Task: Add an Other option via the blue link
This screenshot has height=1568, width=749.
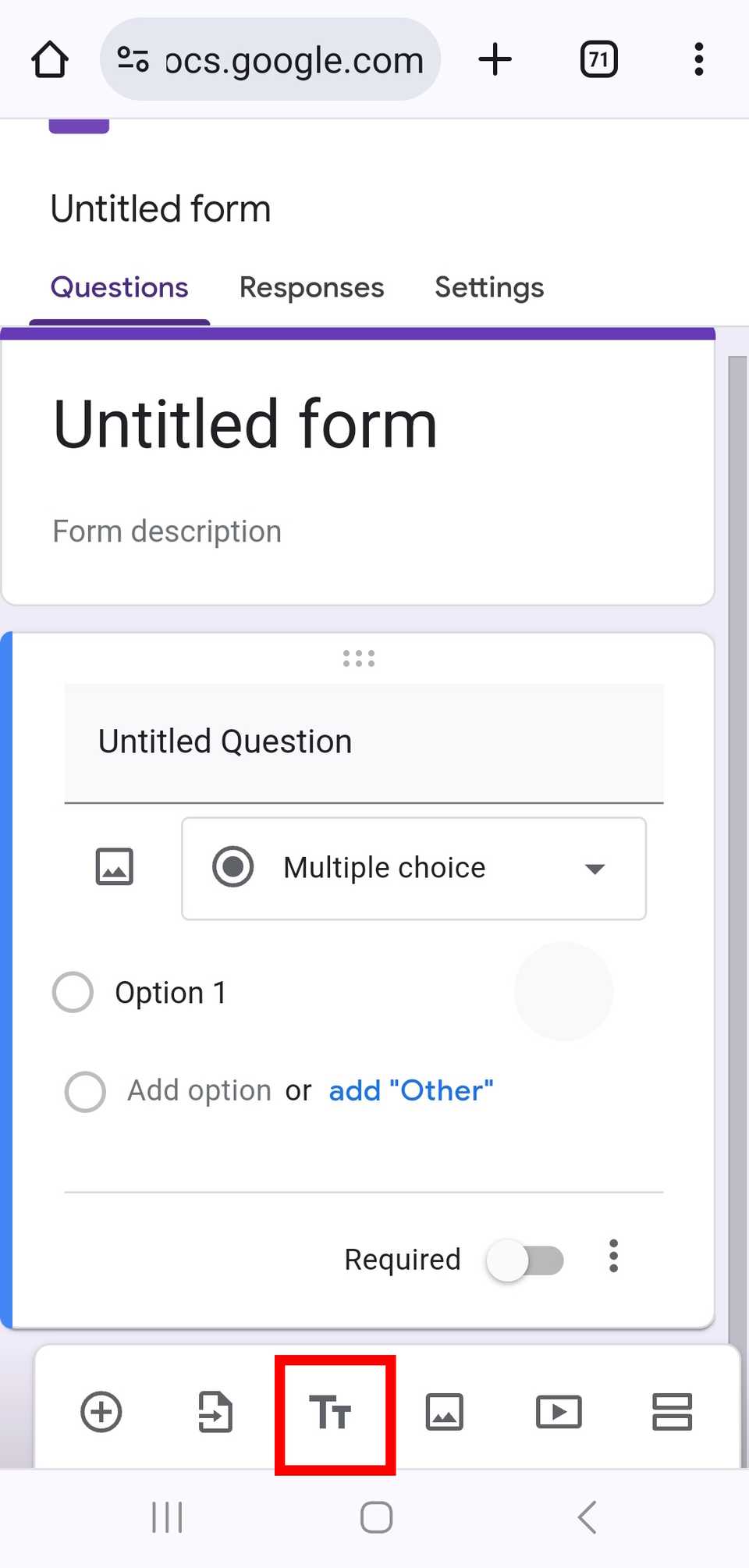Action: [411, 1090]
